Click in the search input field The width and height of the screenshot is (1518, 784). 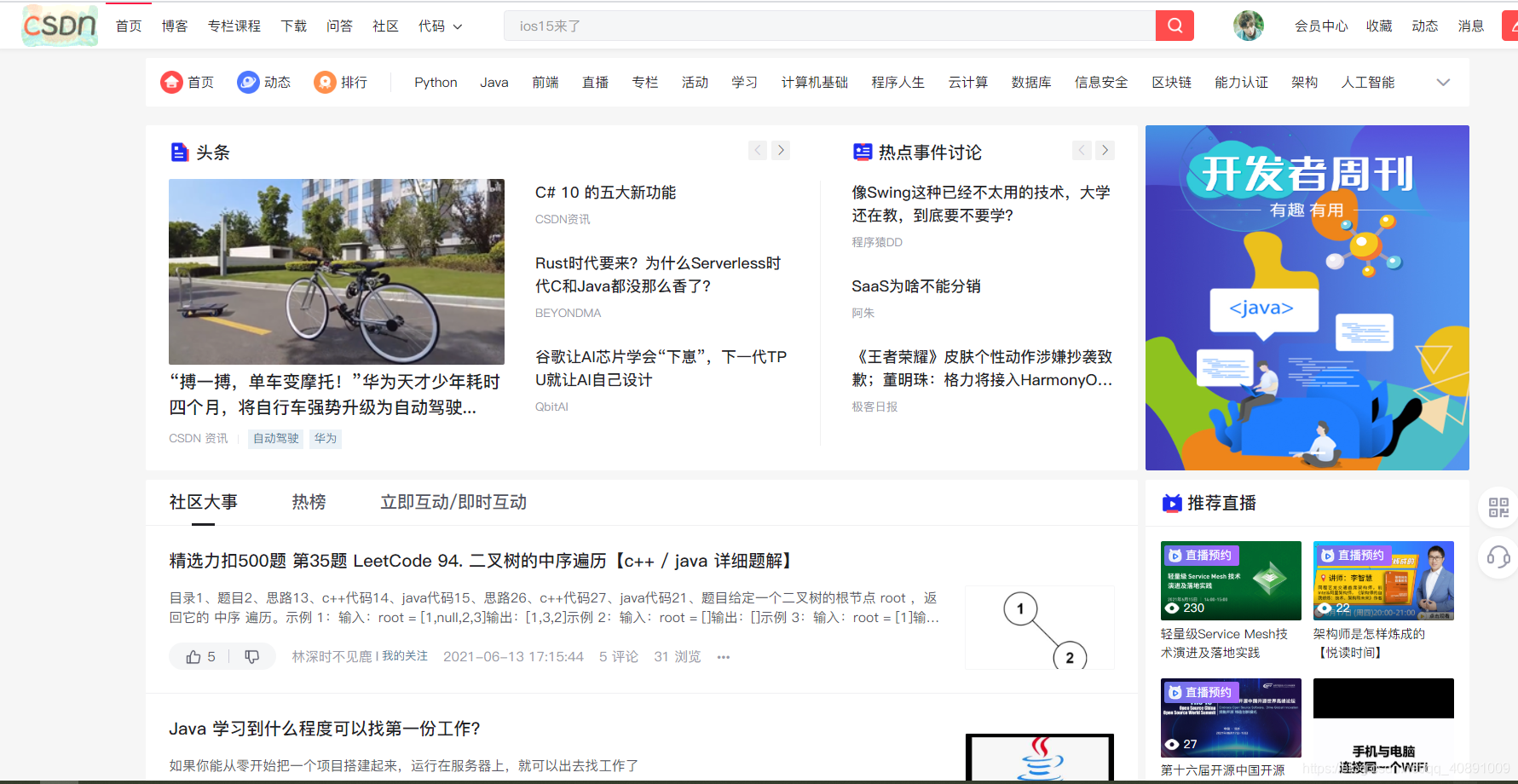coord(829,26)
